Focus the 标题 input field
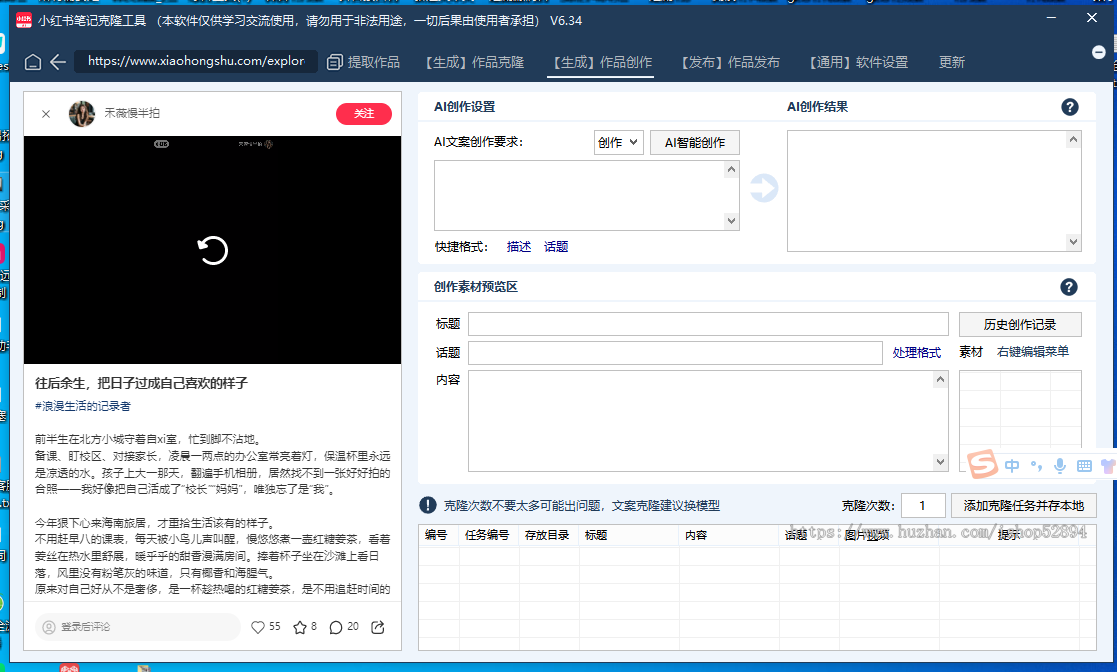The height and width of the screenshot is (672, 1117). (708, 324)
